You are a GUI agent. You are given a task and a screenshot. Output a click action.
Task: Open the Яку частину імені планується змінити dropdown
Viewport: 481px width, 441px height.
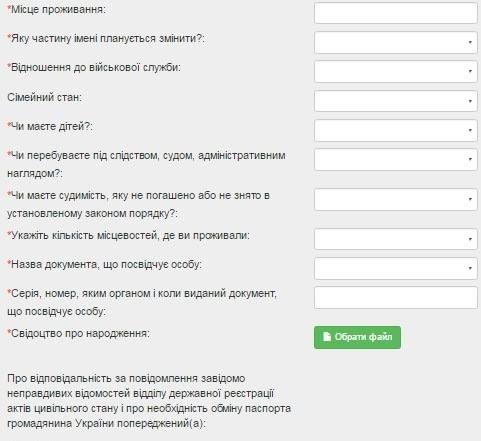click(396, 42)
